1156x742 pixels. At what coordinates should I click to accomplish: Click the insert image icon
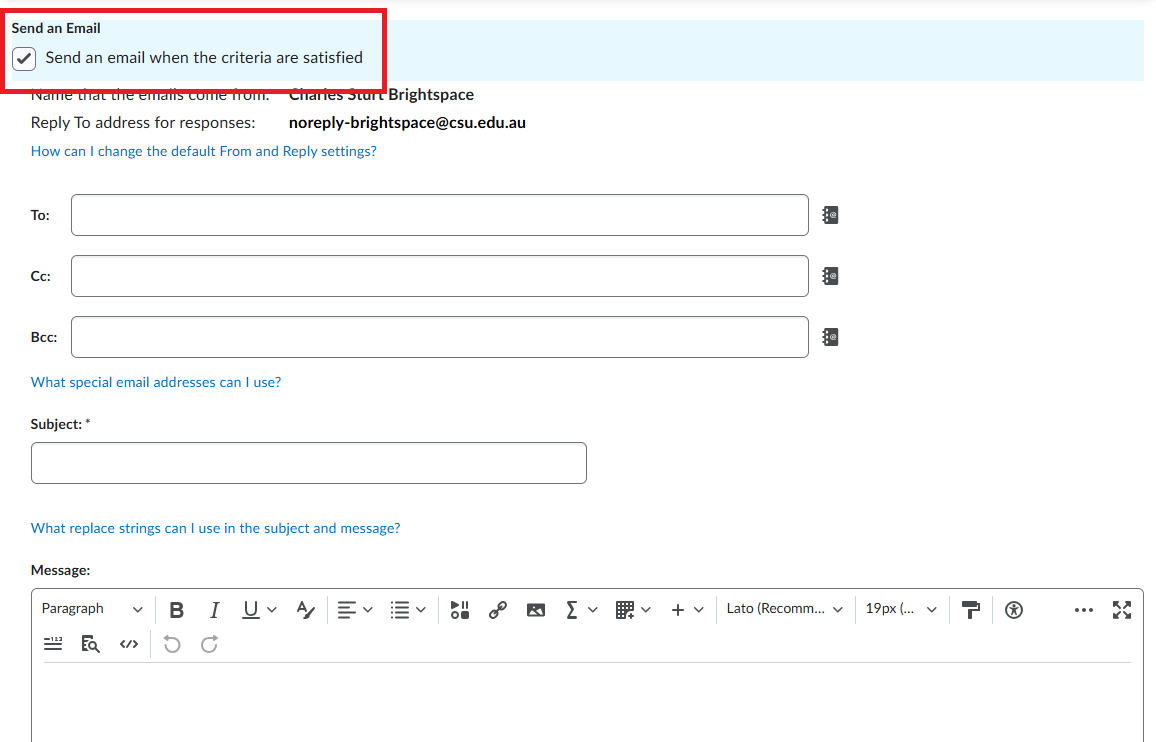click(536, 610)
